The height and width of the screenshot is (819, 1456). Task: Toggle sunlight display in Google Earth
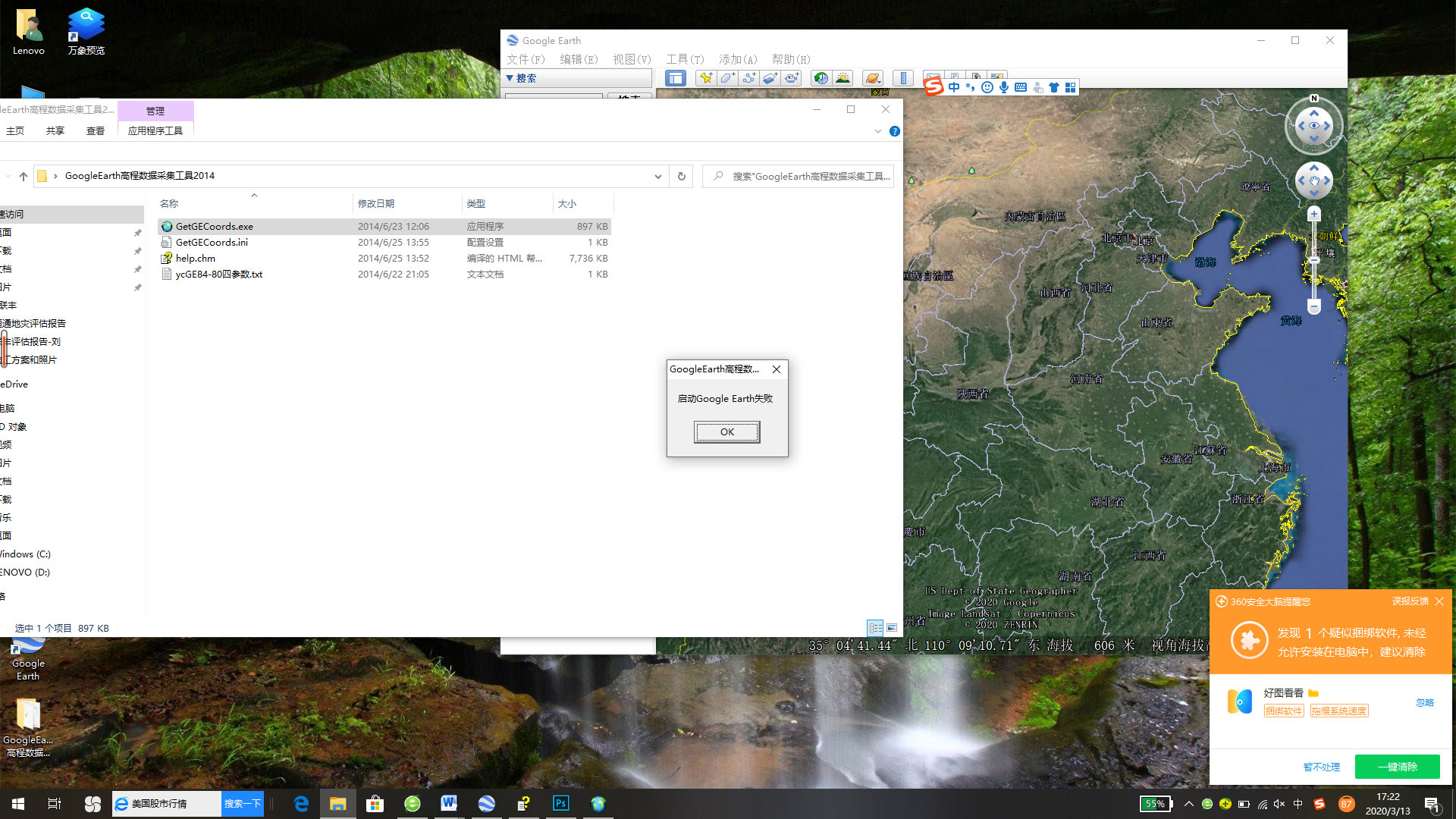click(x=843, y=78)
